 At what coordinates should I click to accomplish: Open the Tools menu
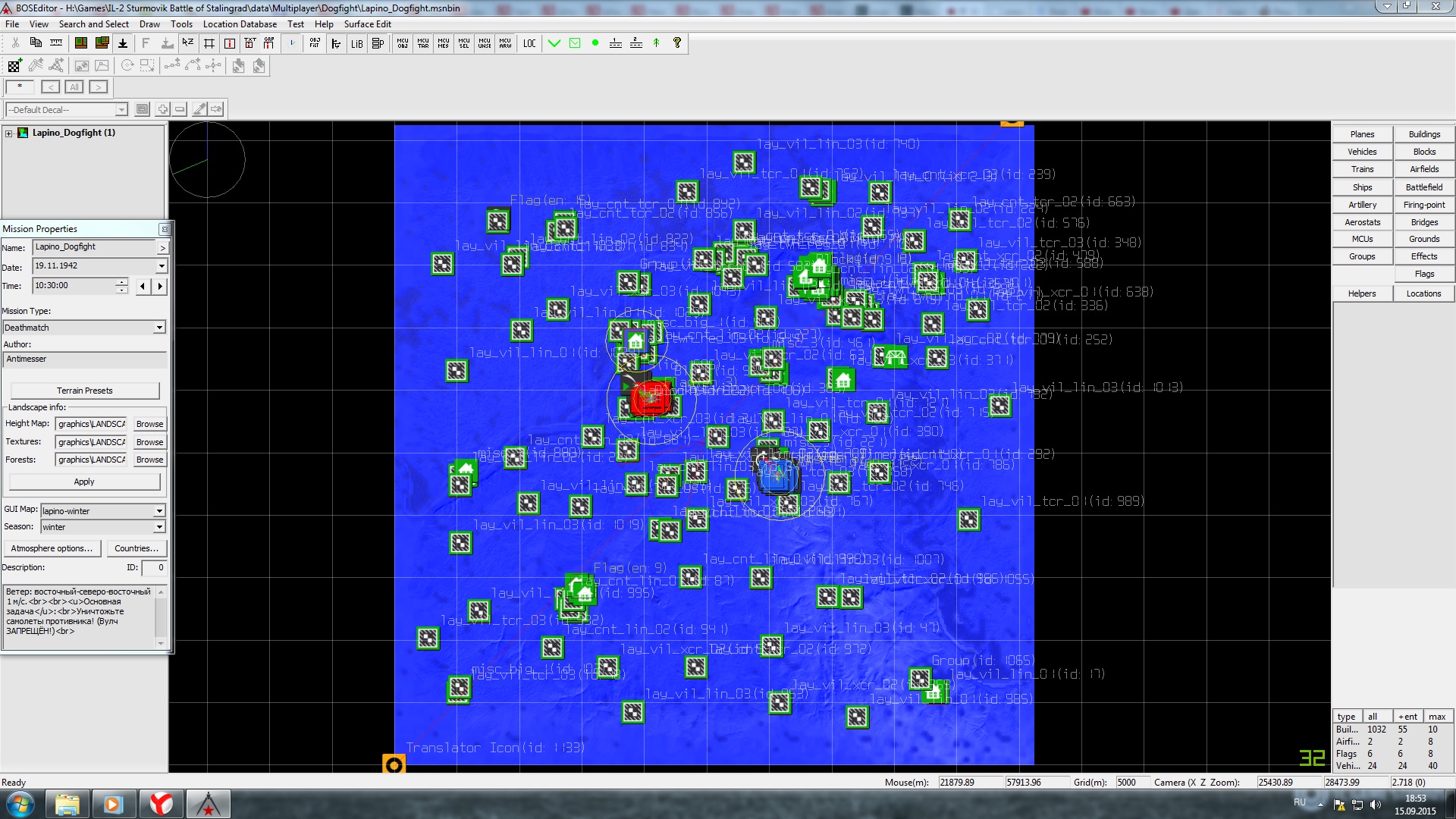(181, 24)
